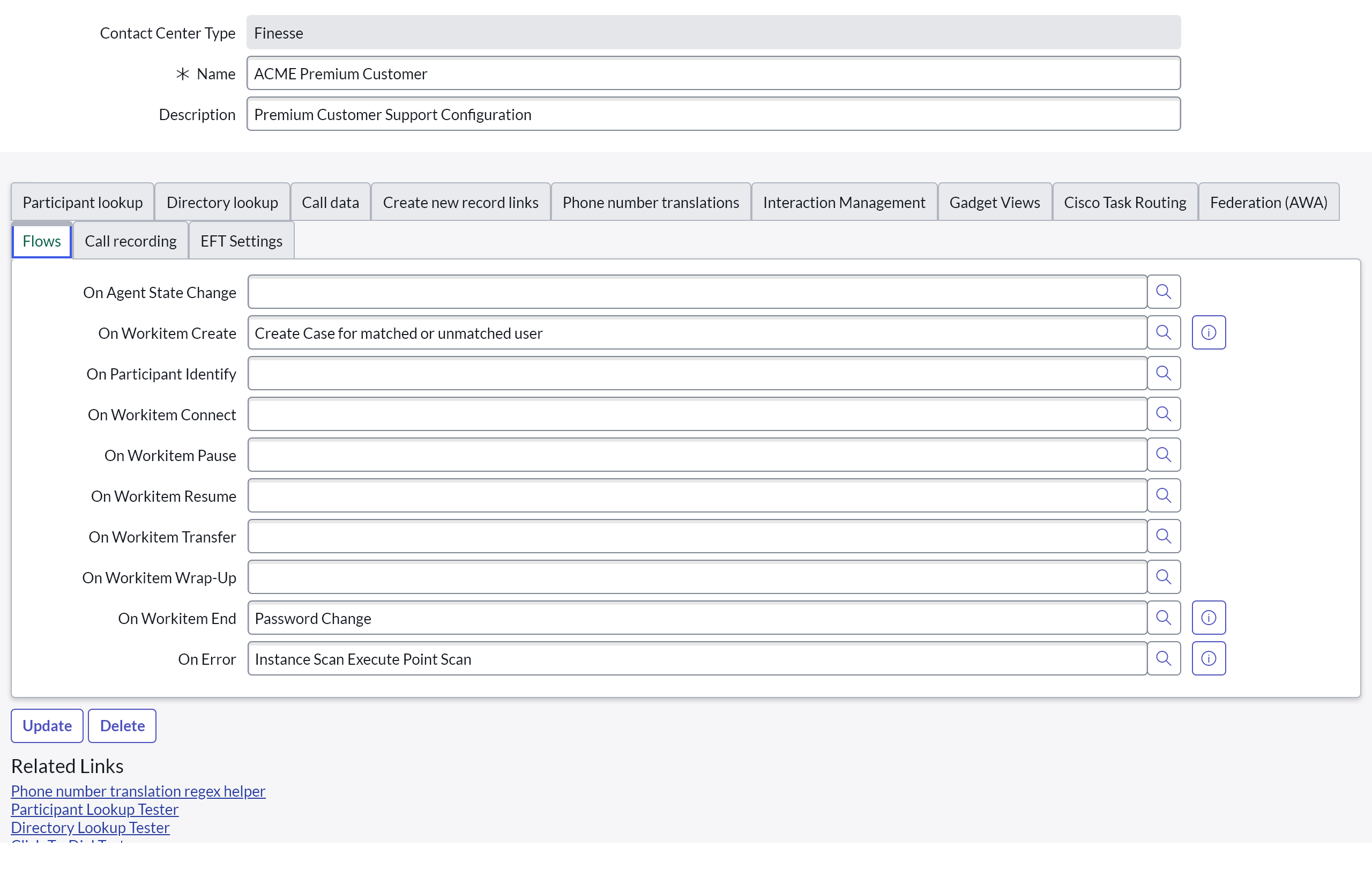Open lookup for On Participant Identify

click(1164, 374)
